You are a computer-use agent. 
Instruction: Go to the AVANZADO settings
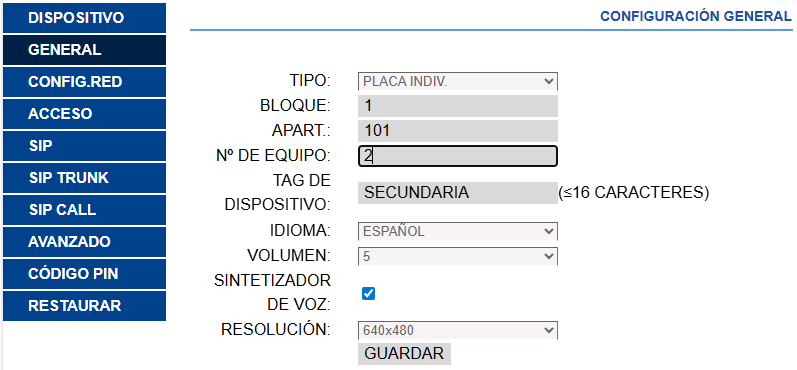tap(84, 242)
